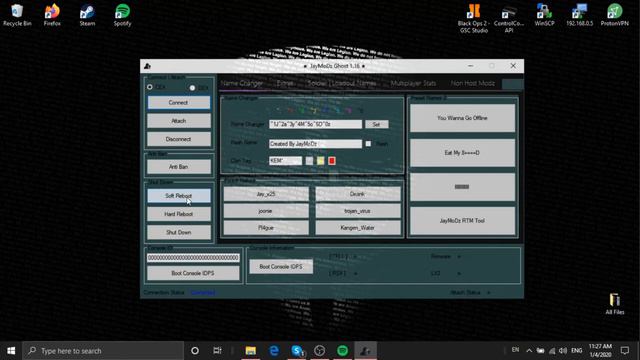Switch to the Multiplayer Stats tab

pos(413,83)
